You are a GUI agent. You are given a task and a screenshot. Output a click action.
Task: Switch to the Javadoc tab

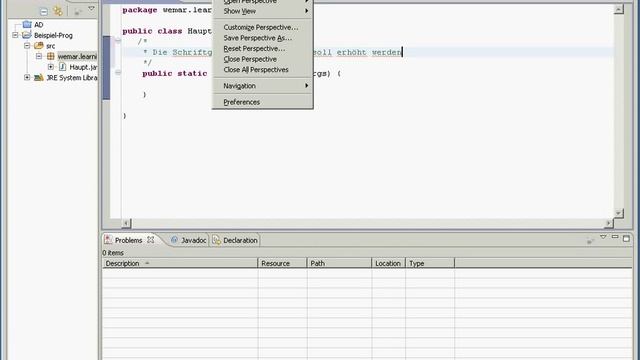pos(189,240)
